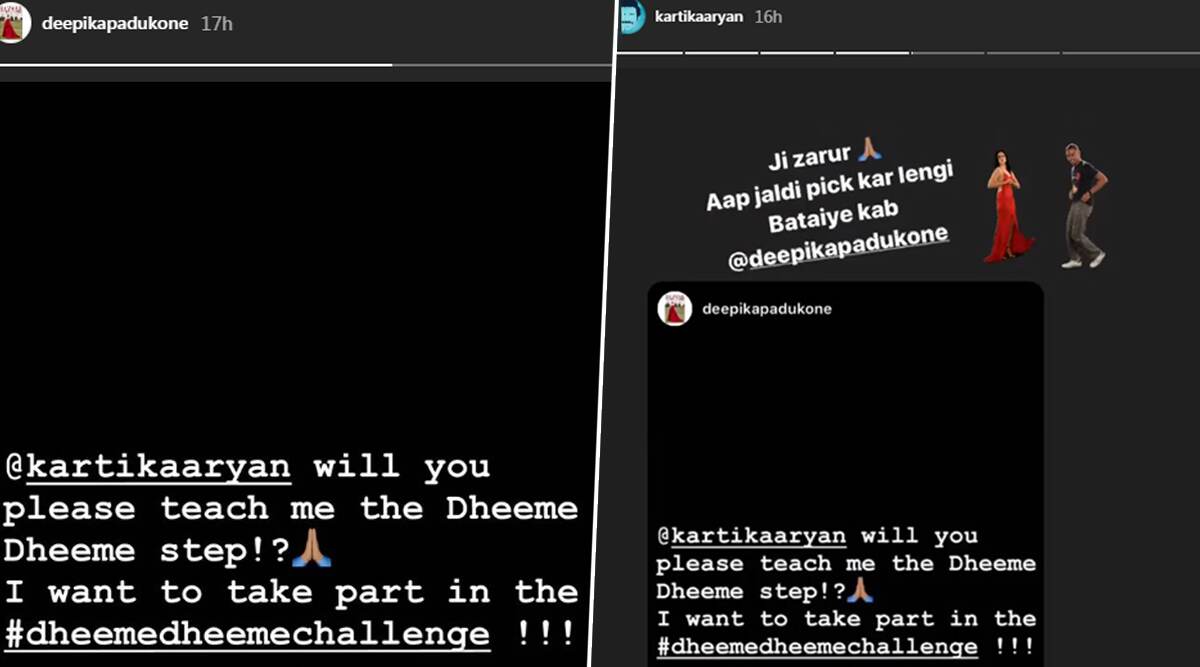Tap @kartikaaryan mention in the embedded story
The height and width of the screenshot is (667, 1200).
point(751,536)
